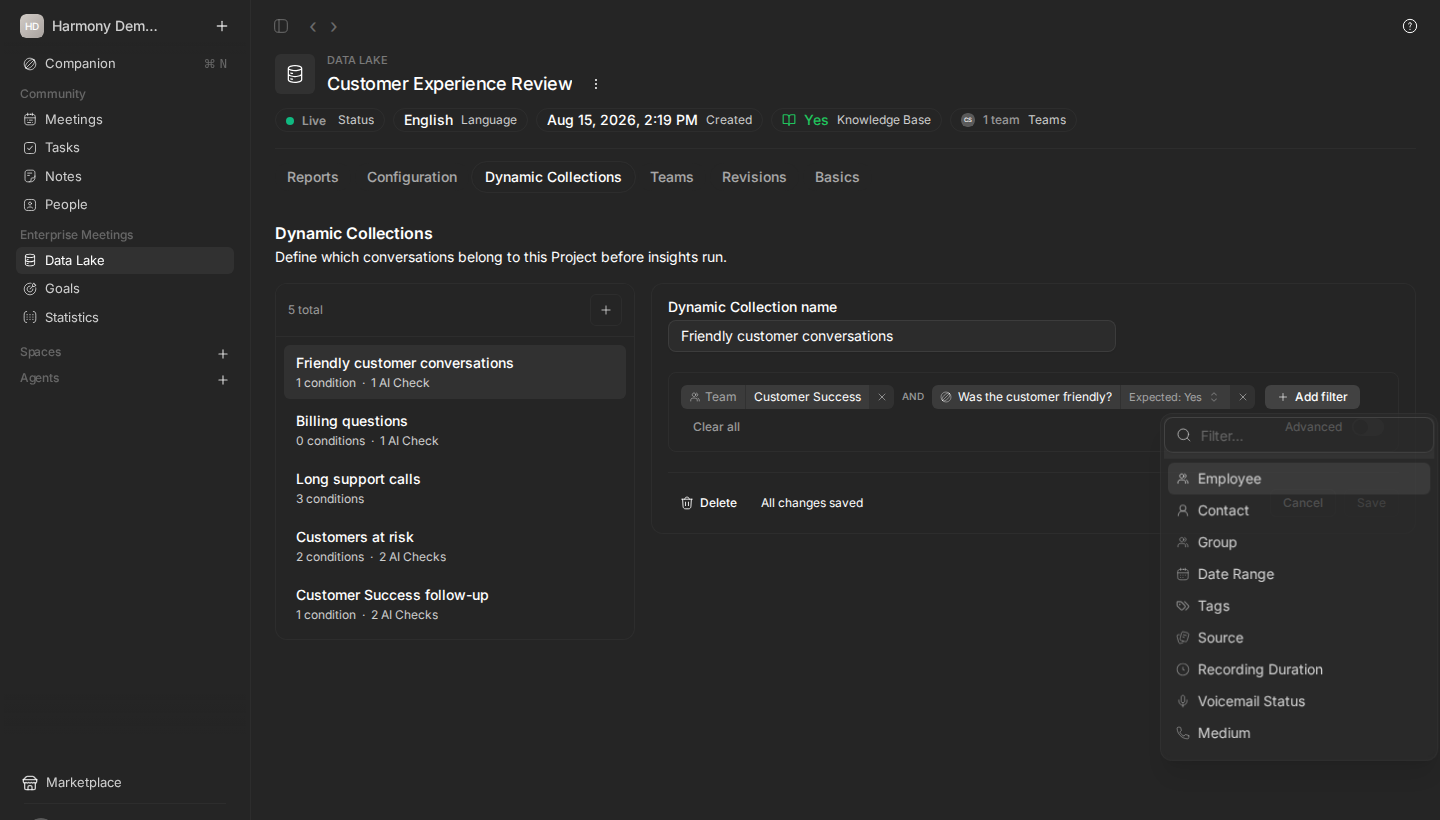Remove the 'Was the customer friendly?' filter
Image resolution: width=1440 pixels, height=820 pixels.
click(x=1243, y=397)
